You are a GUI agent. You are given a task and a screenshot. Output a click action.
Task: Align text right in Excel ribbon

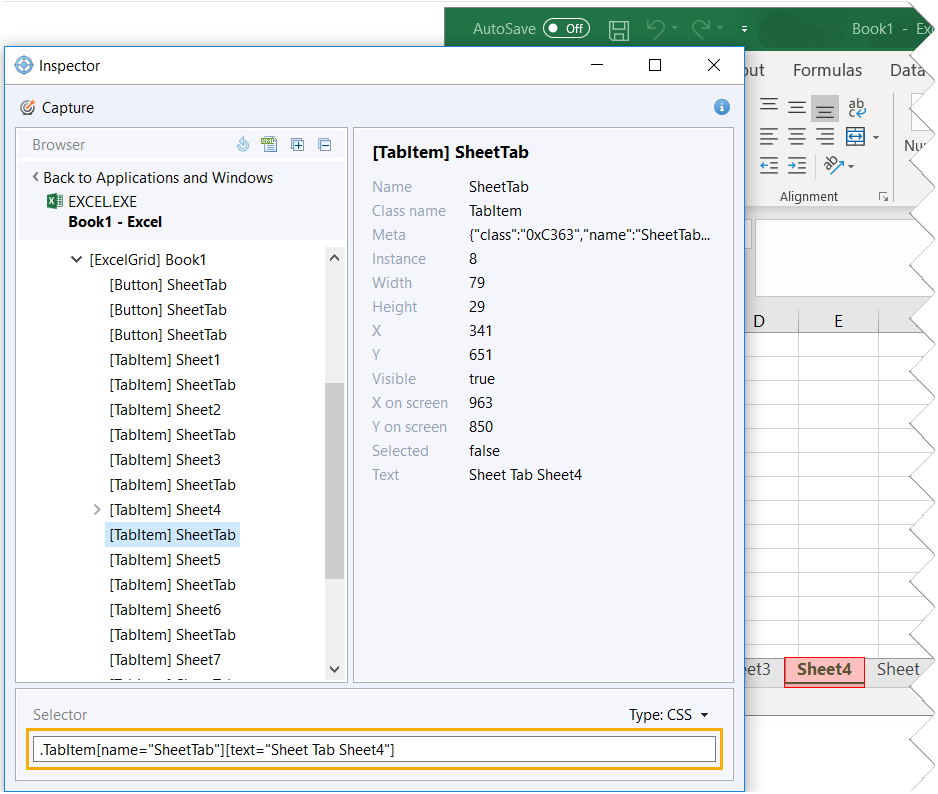point(824,137)
